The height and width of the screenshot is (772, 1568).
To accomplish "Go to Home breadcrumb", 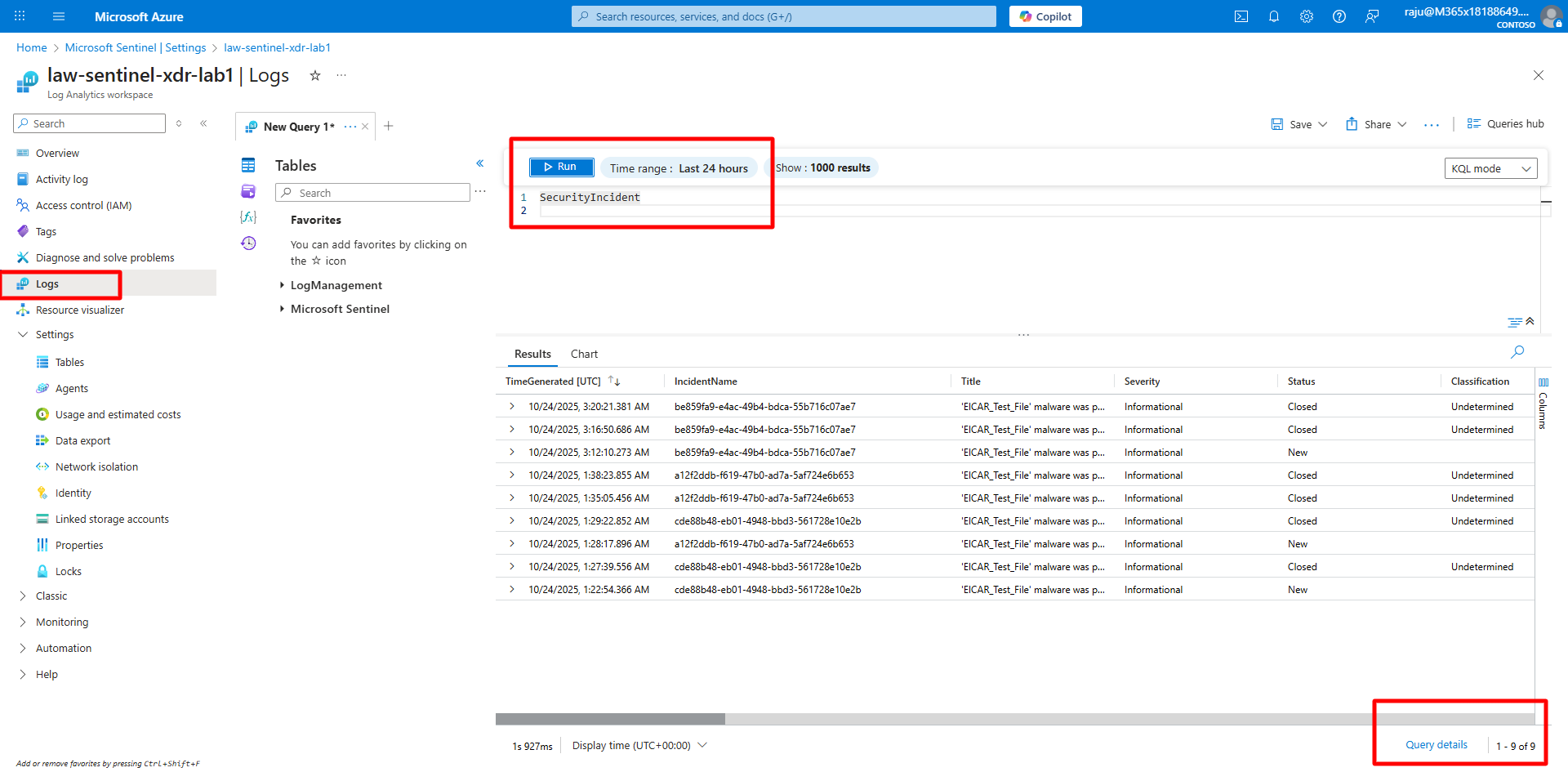I will (32, 47).
